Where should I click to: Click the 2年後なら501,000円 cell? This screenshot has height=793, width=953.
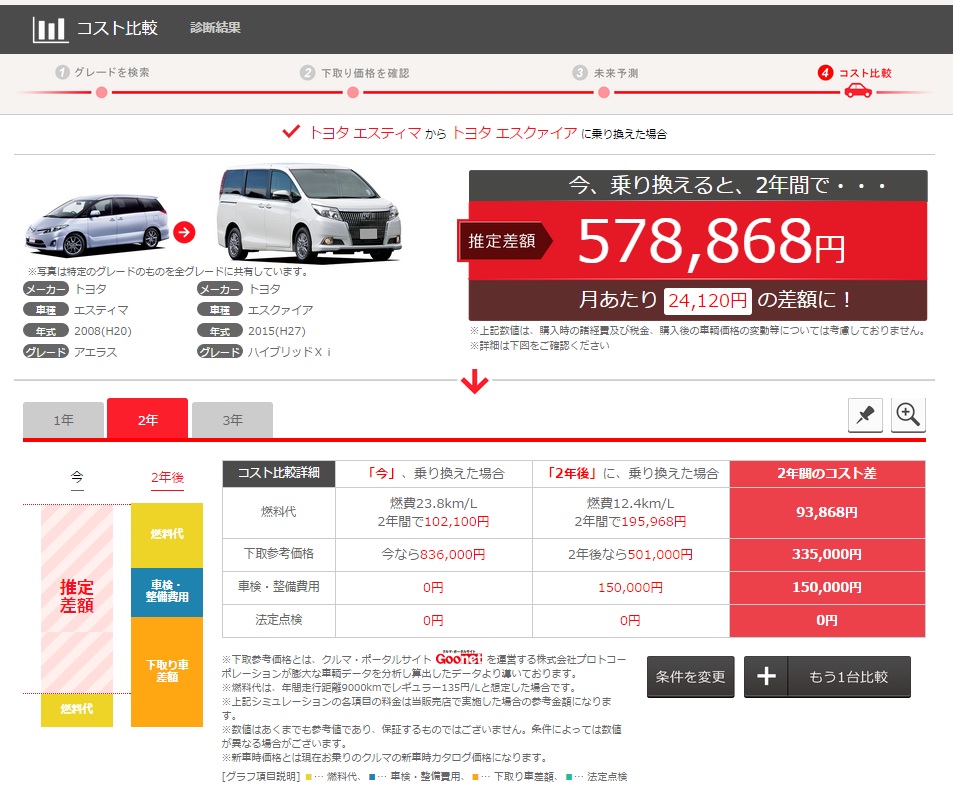[x=630, y=554]
